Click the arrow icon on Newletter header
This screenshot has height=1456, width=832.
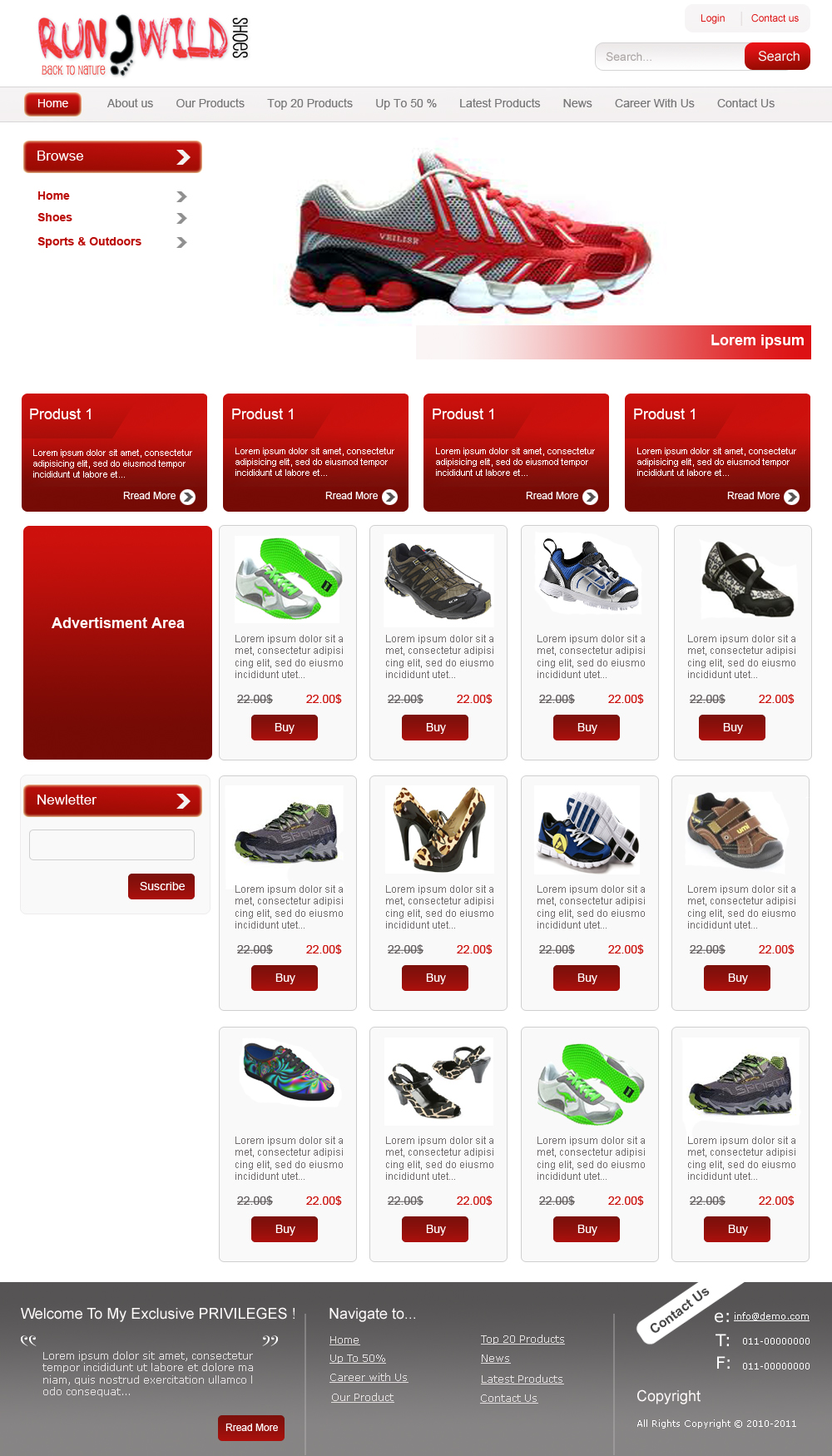coord(183,801)
